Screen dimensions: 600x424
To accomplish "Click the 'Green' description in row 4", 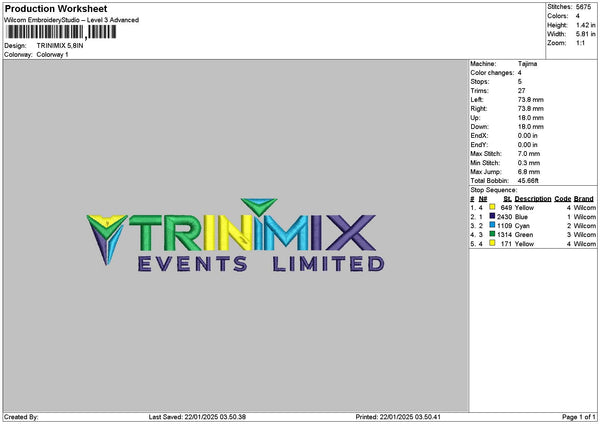I will pyautogui.click(x=524, y=235).
